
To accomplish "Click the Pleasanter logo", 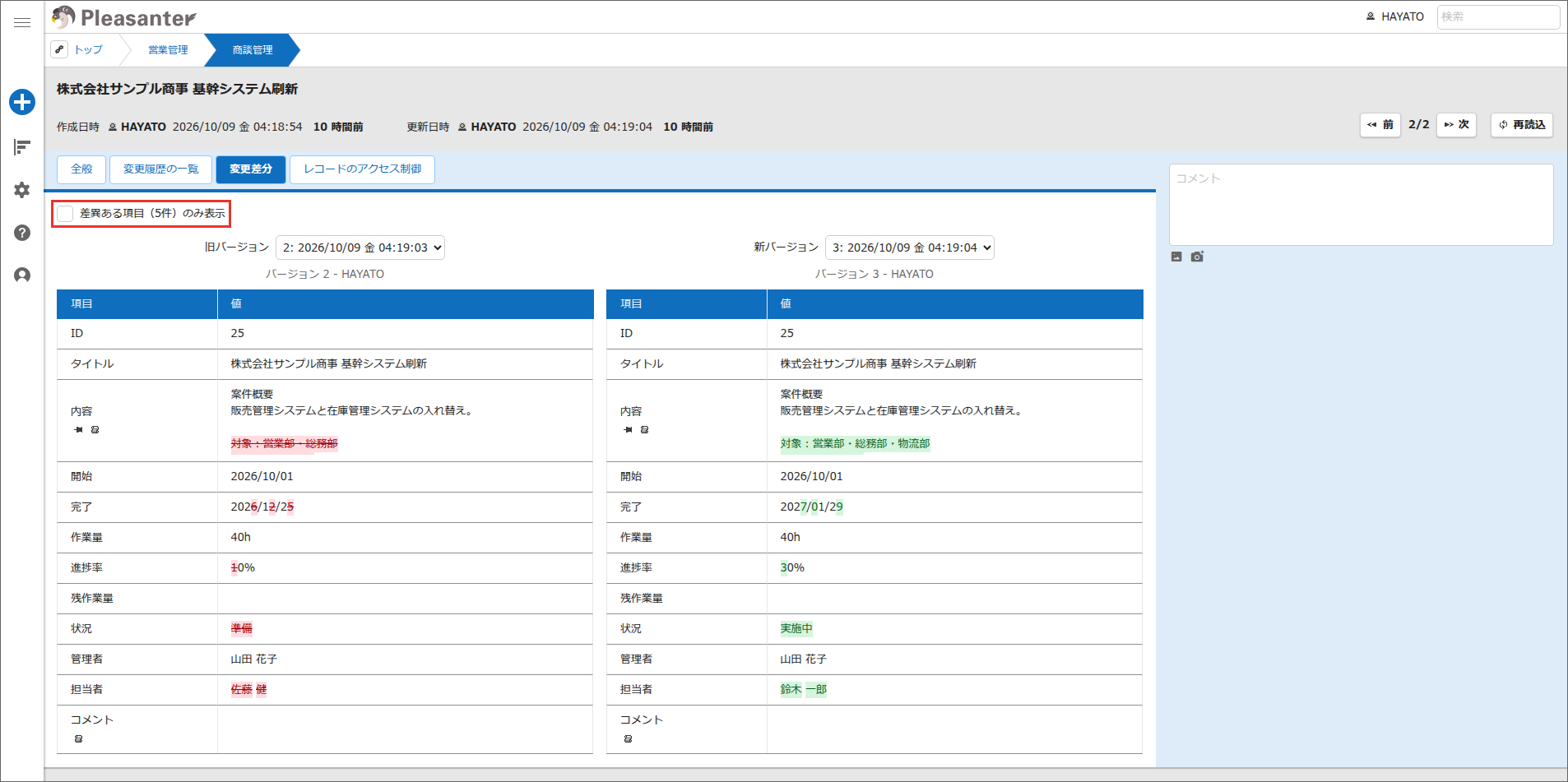I will pos(123,17).
